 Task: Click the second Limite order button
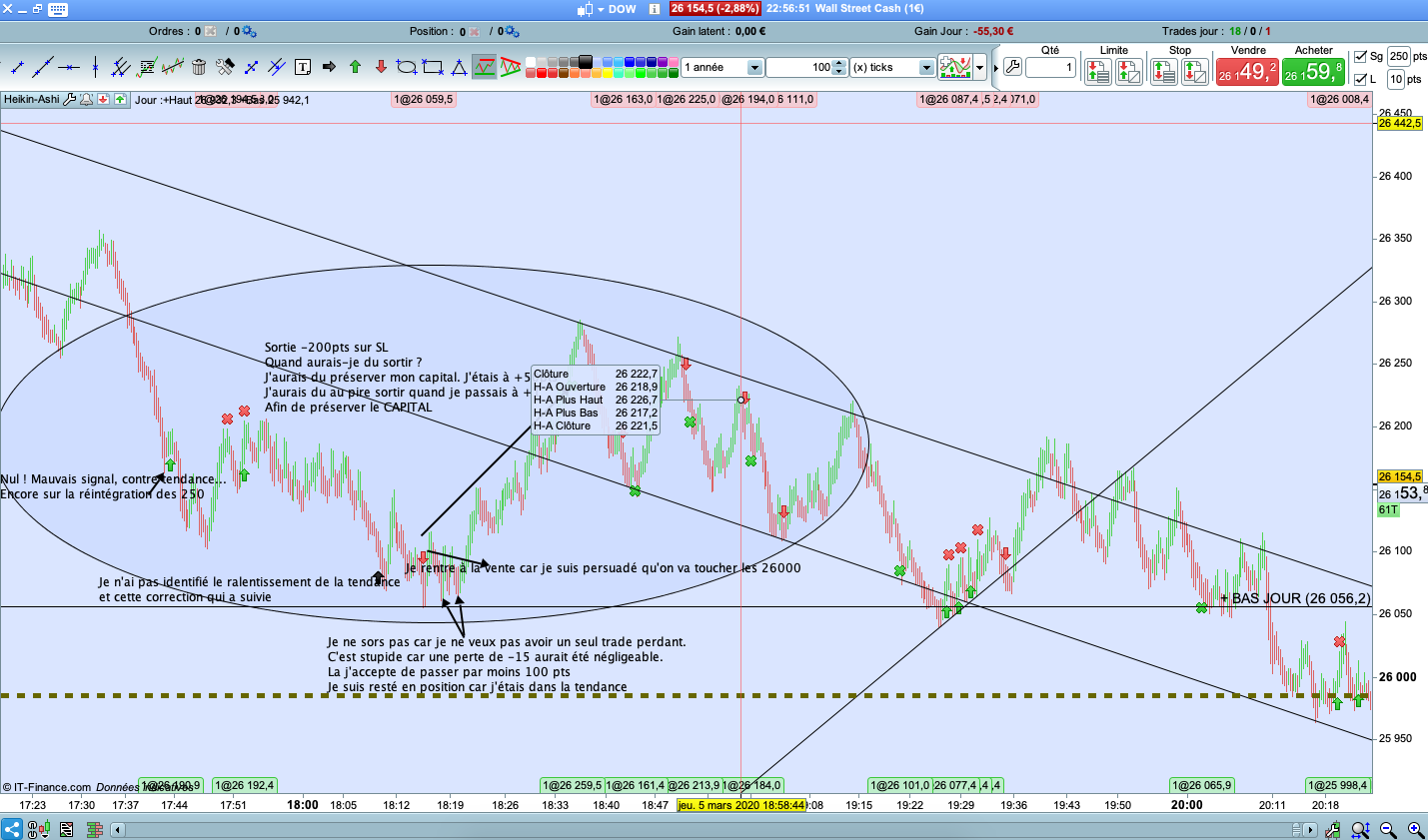(1129, 71)
